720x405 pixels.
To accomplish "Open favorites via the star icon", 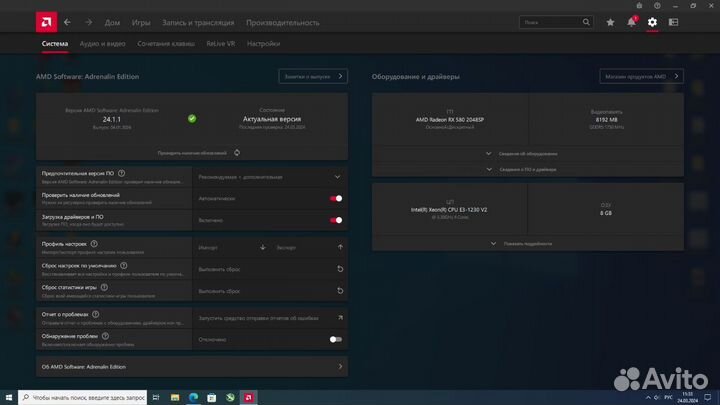I will pos(610,22).
